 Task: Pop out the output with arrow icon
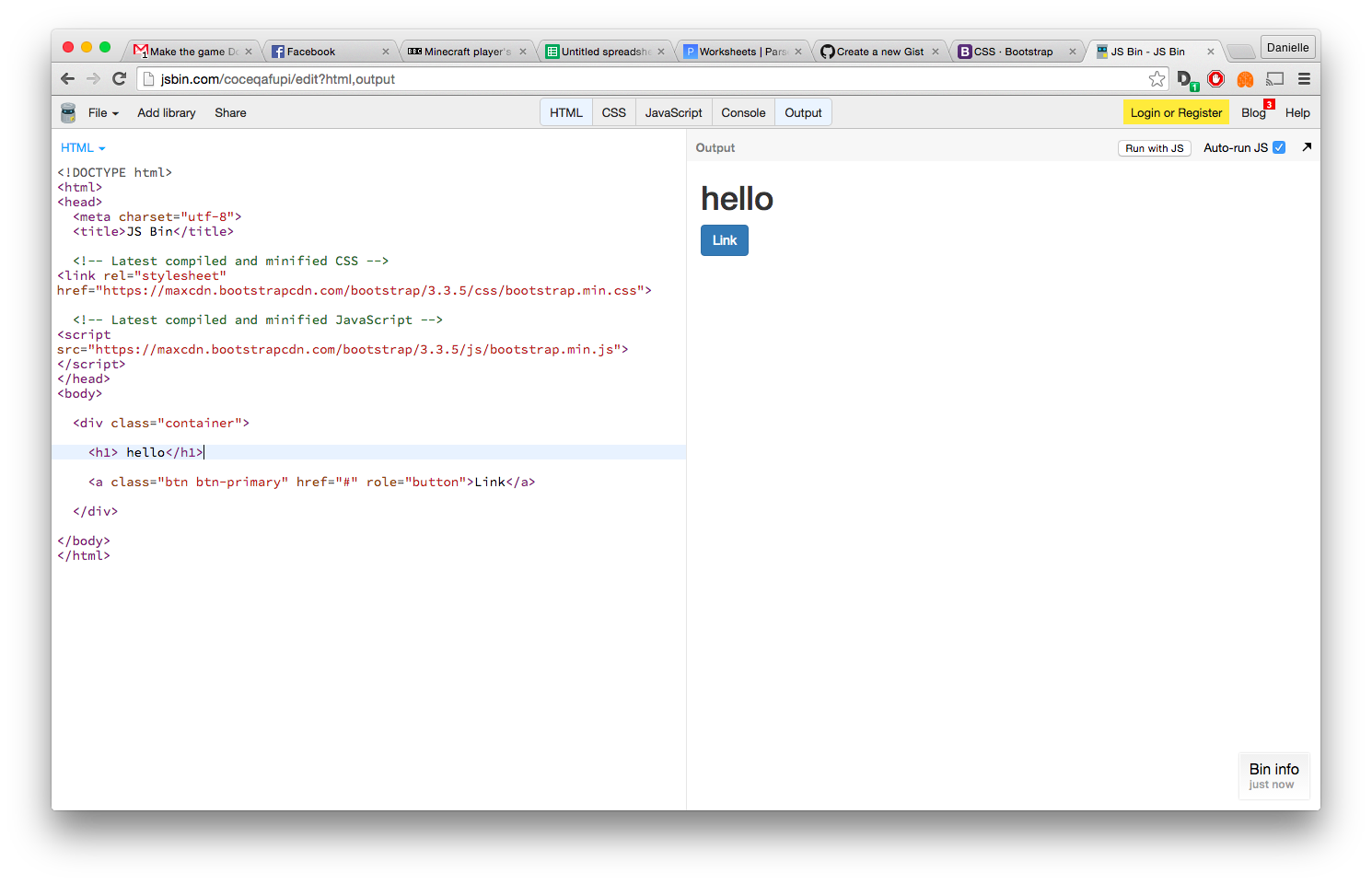[x=1307, y=147]
